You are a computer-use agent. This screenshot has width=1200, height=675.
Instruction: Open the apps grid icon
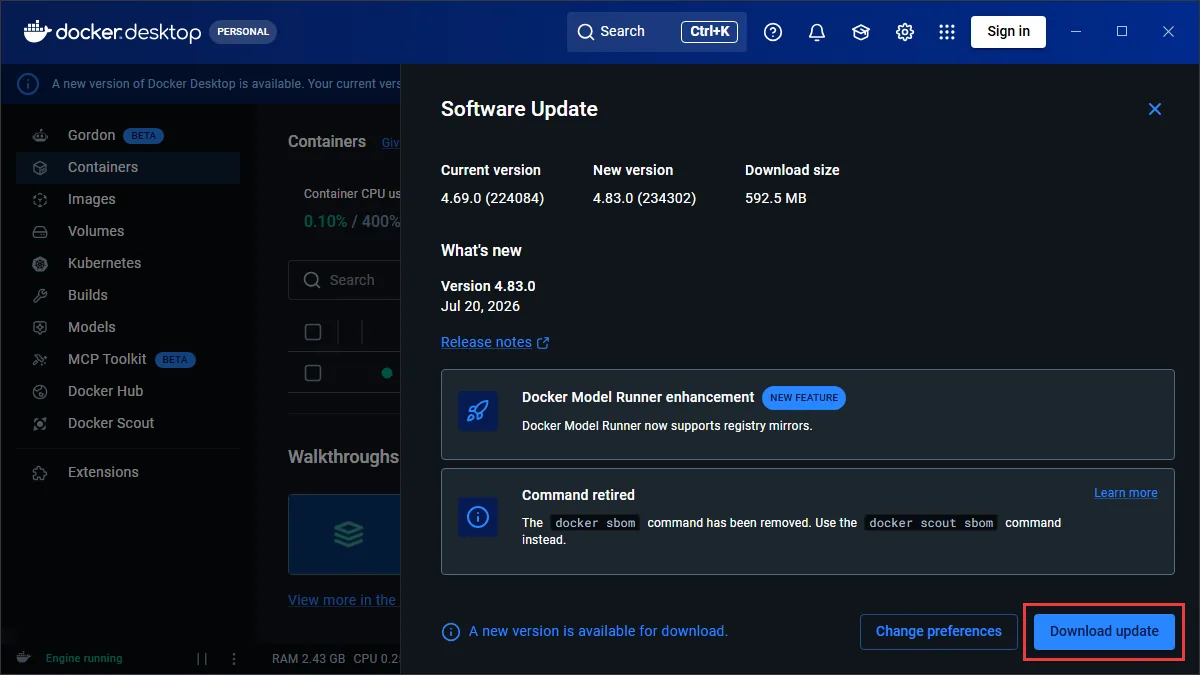[x=947, y=32]
